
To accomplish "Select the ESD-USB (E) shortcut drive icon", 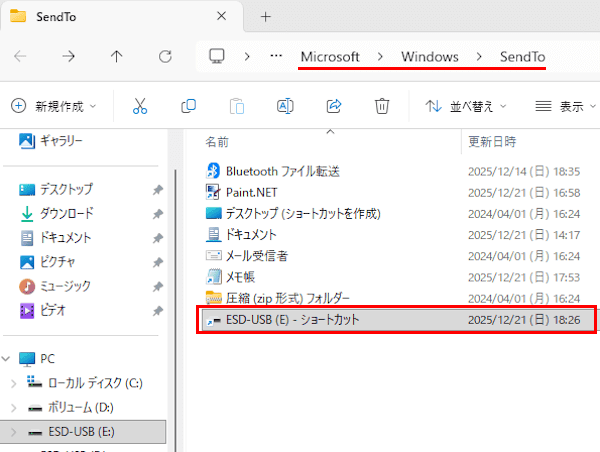I will tap(214, 321).
